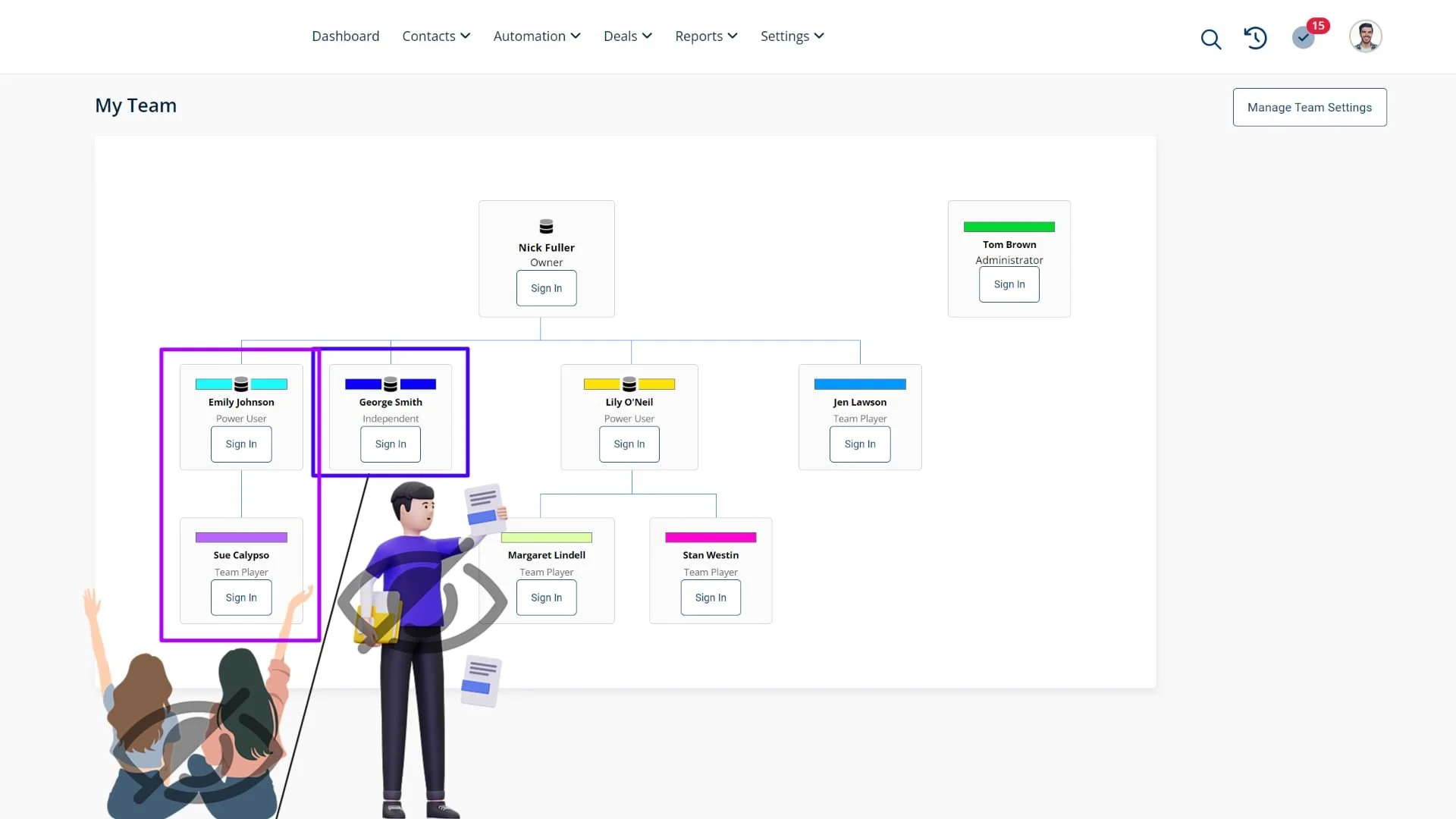Click Stan Westin's magenta color bar
The image size is (1456, 819).
click(x=711, y=538)
